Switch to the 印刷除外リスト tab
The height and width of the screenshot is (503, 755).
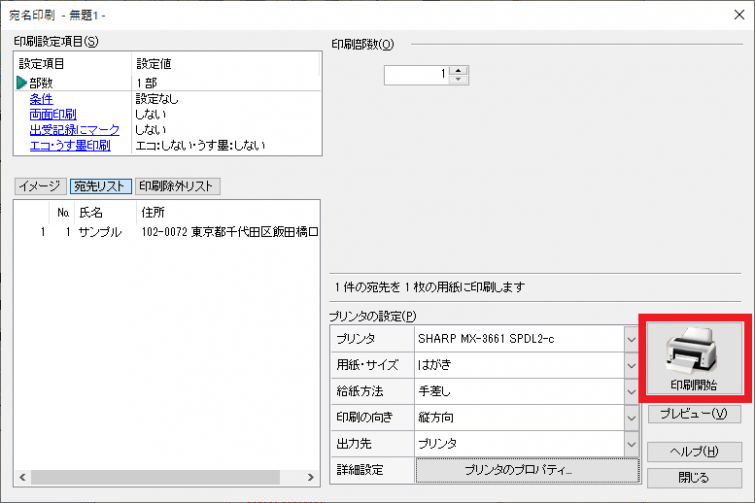(177, 186)
